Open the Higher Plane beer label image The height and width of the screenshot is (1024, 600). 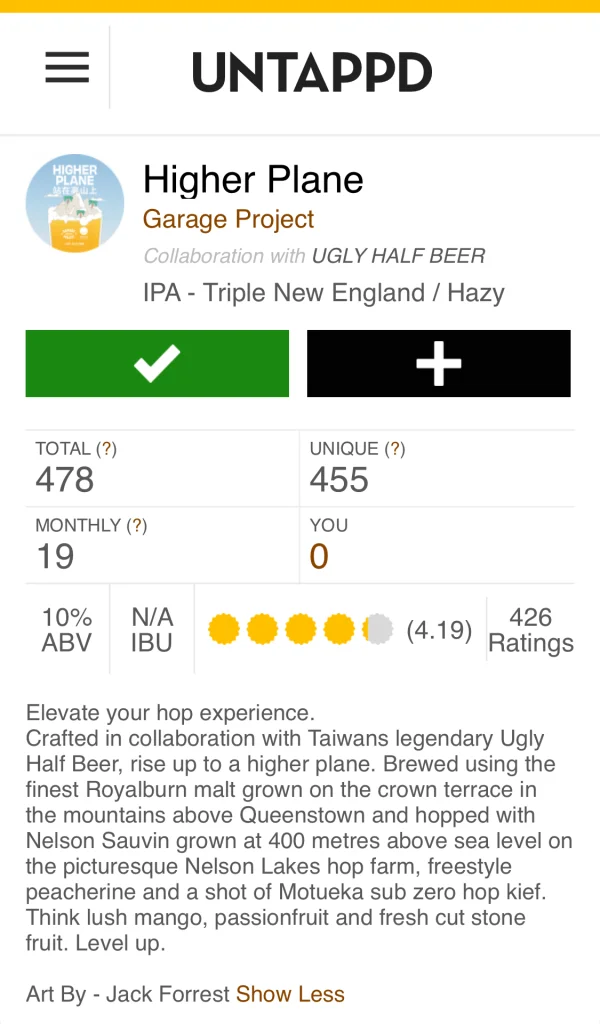pyautogui.click(x=75, y=203)
